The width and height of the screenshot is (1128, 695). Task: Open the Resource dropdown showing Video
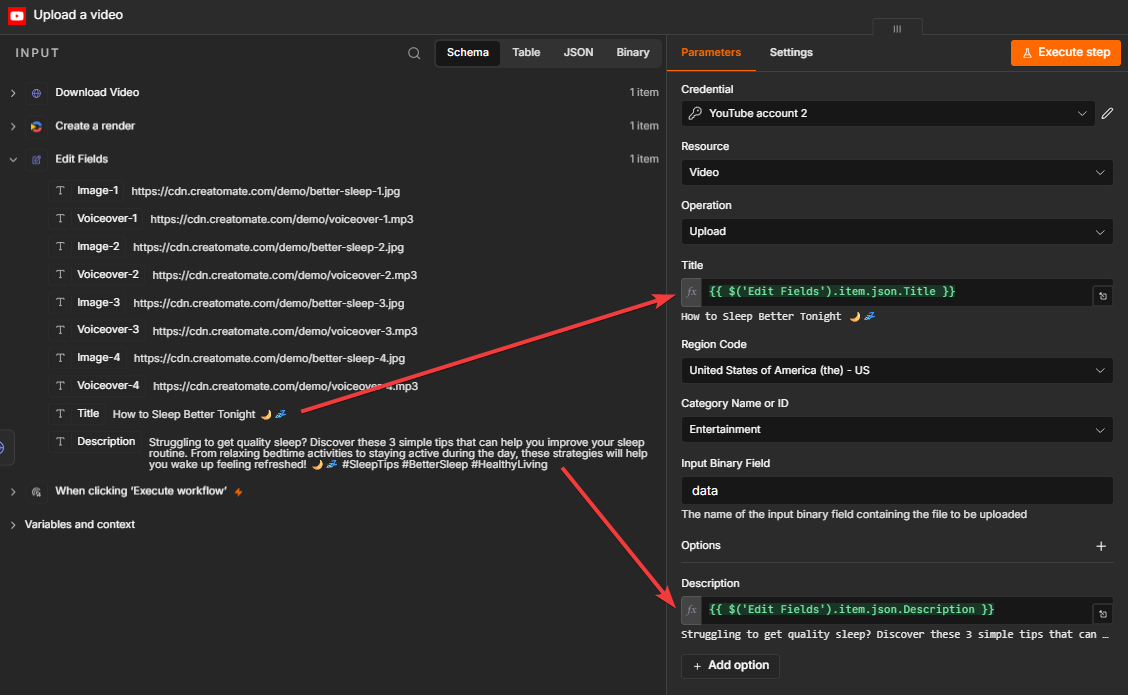[897, 173]
